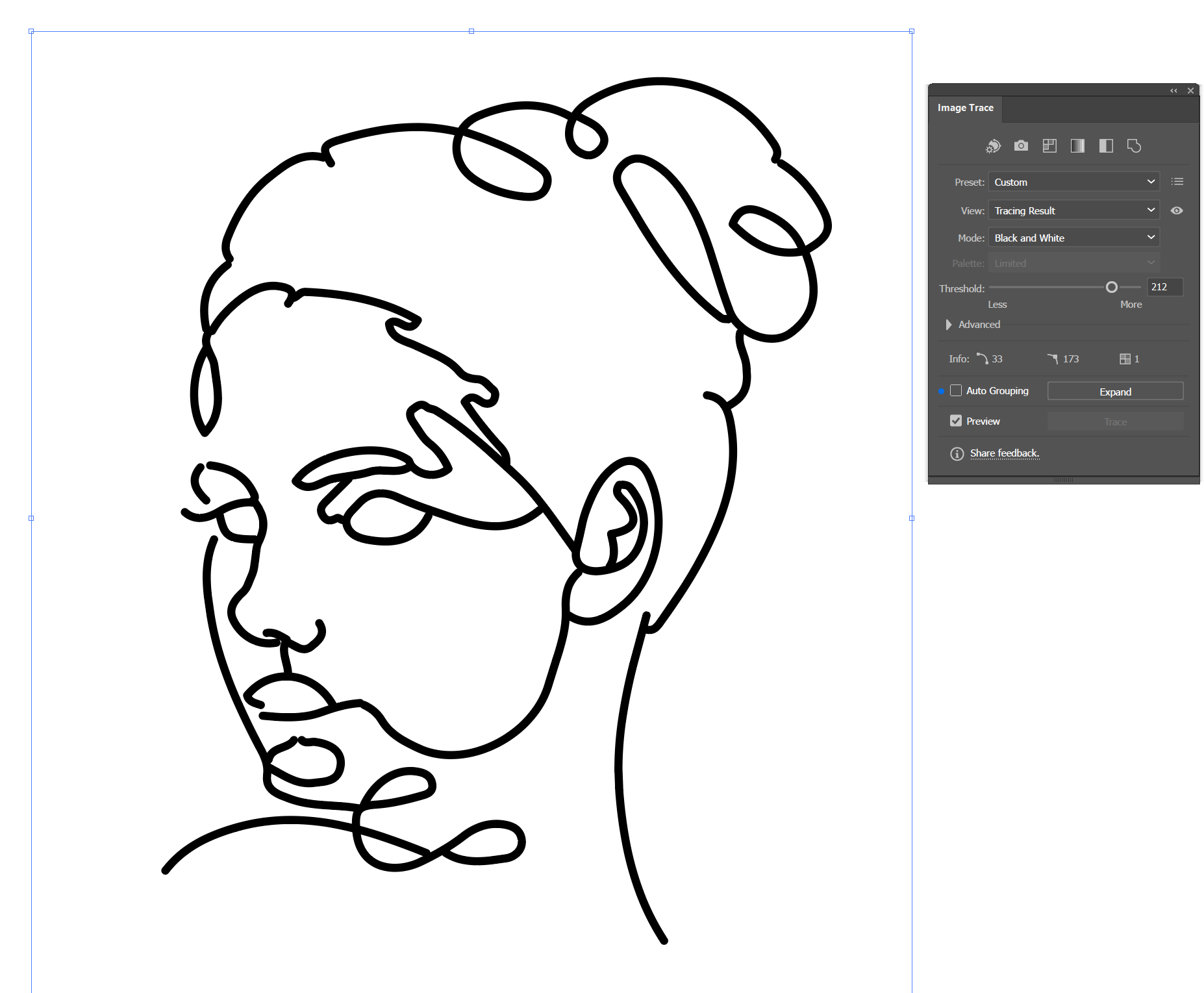
Task: Open the Share feedback link
Action: tap(1005, 453)
